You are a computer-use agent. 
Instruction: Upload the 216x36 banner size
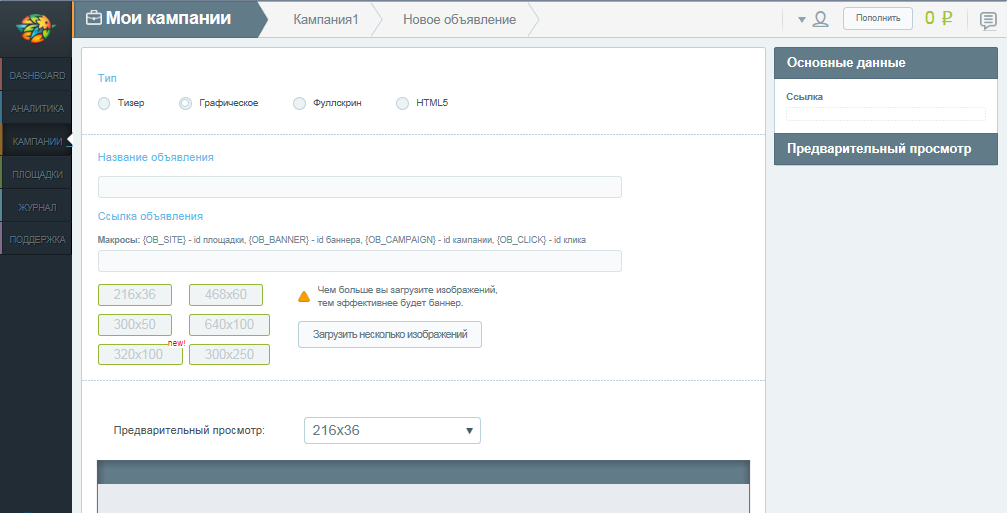click(x=135, y=295)
